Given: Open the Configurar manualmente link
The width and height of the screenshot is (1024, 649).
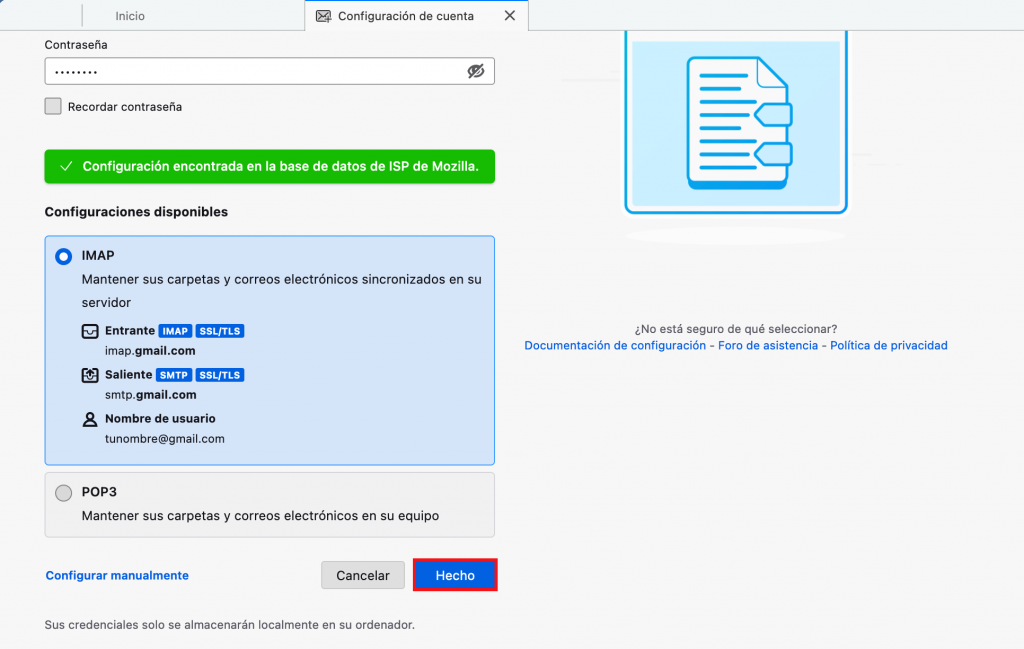Looking at the screenshot, I should (x=117, y=575).
